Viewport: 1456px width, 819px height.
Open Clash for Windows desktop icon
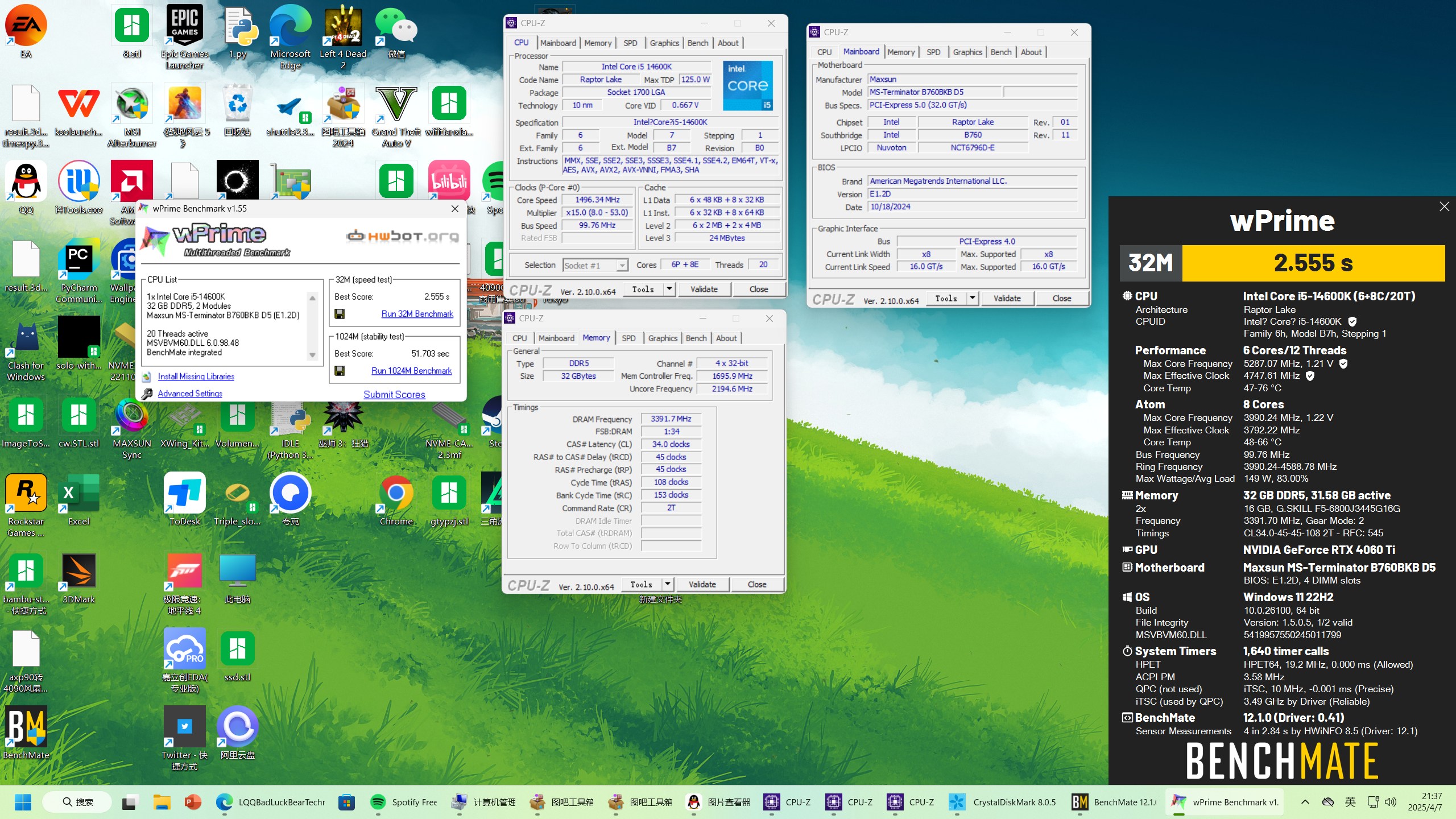pyautogui.click(x=26, y=349)
